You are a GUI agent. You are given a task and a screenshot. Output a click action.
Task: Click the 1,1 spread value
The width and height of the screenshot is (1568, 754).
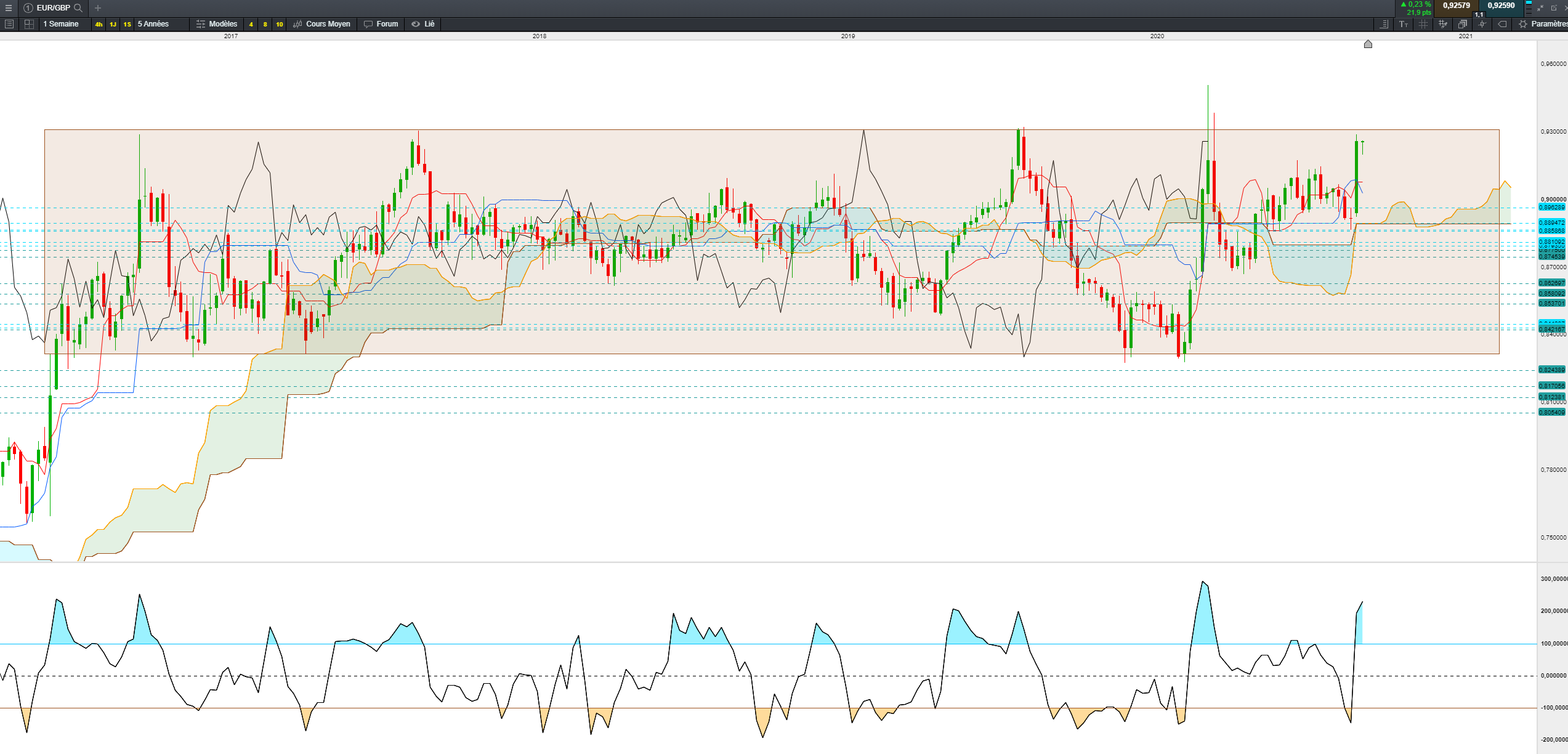[1479, 15]
